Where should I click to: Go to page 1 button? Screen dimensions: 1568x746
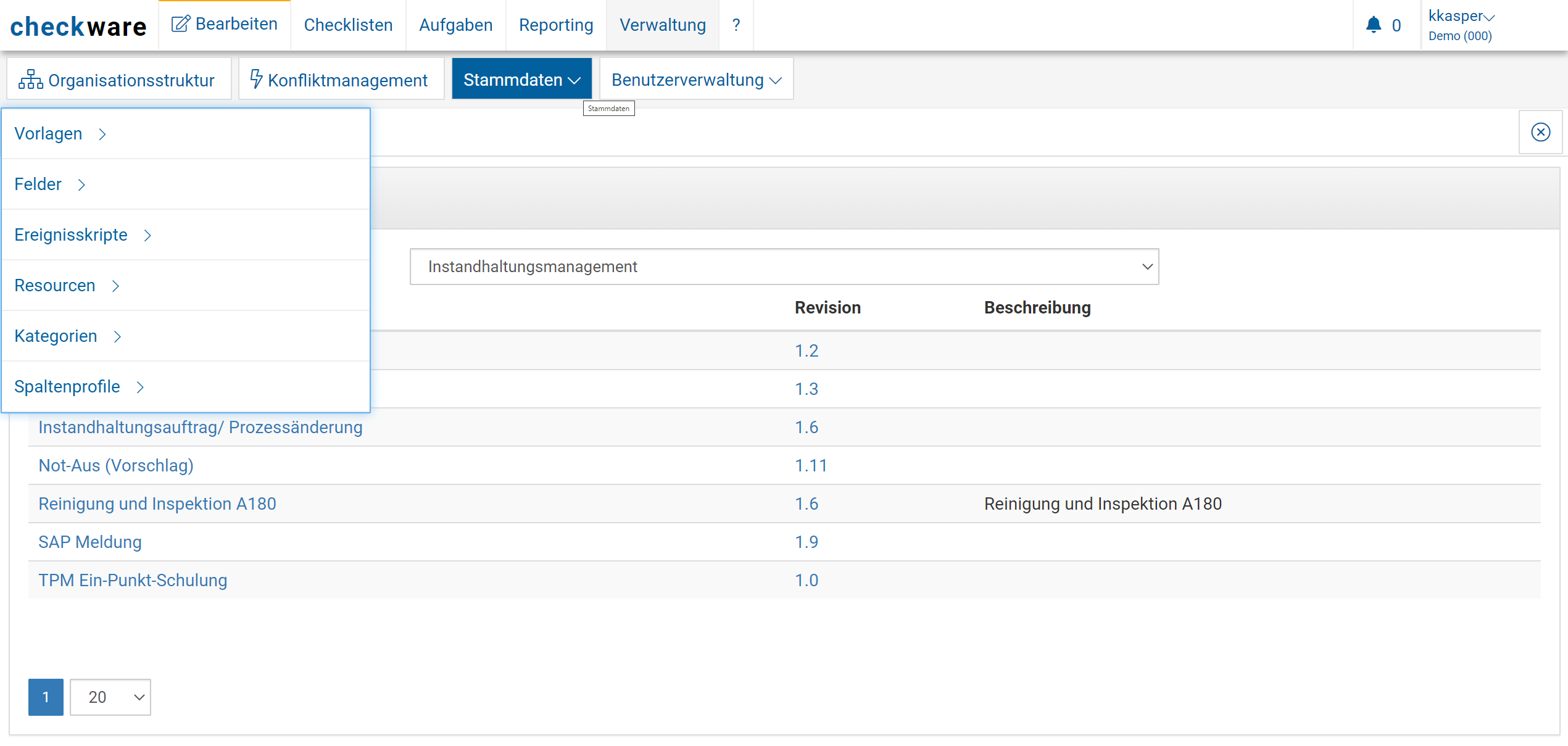tap(46, 697)
